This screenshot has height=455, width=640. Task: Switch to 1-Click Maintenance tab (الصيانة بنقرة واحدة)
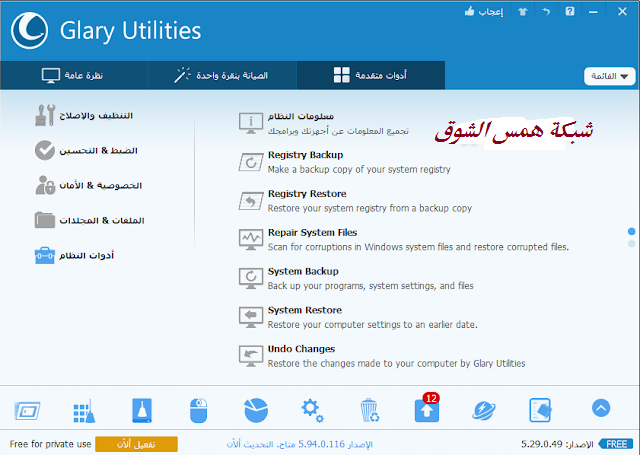tap(222, 75)
